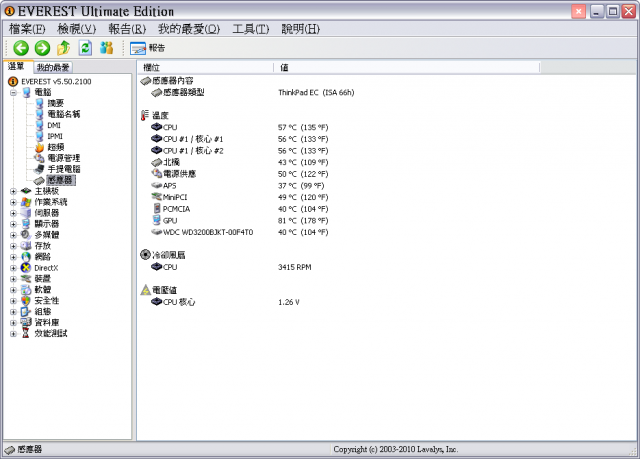The image size is (640, 459).
Task: Click the DirectX X logo icon
Action: click(x=26, y=268)
